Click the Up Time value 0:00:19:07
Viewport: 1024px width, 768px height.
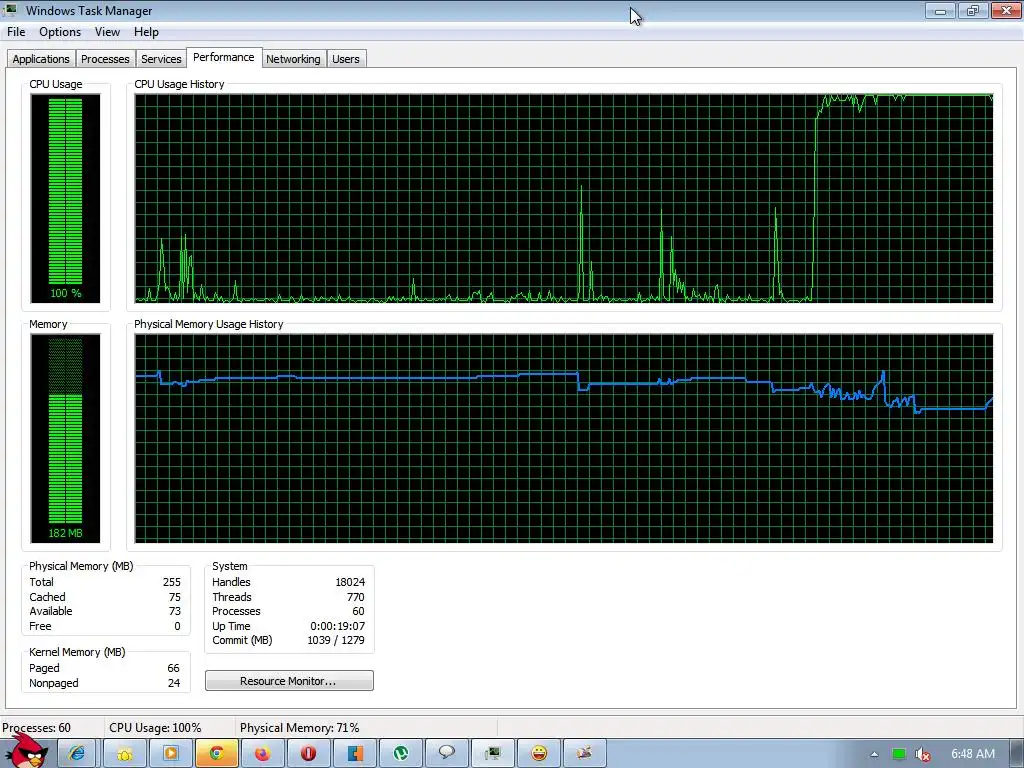tap(338, 626)
